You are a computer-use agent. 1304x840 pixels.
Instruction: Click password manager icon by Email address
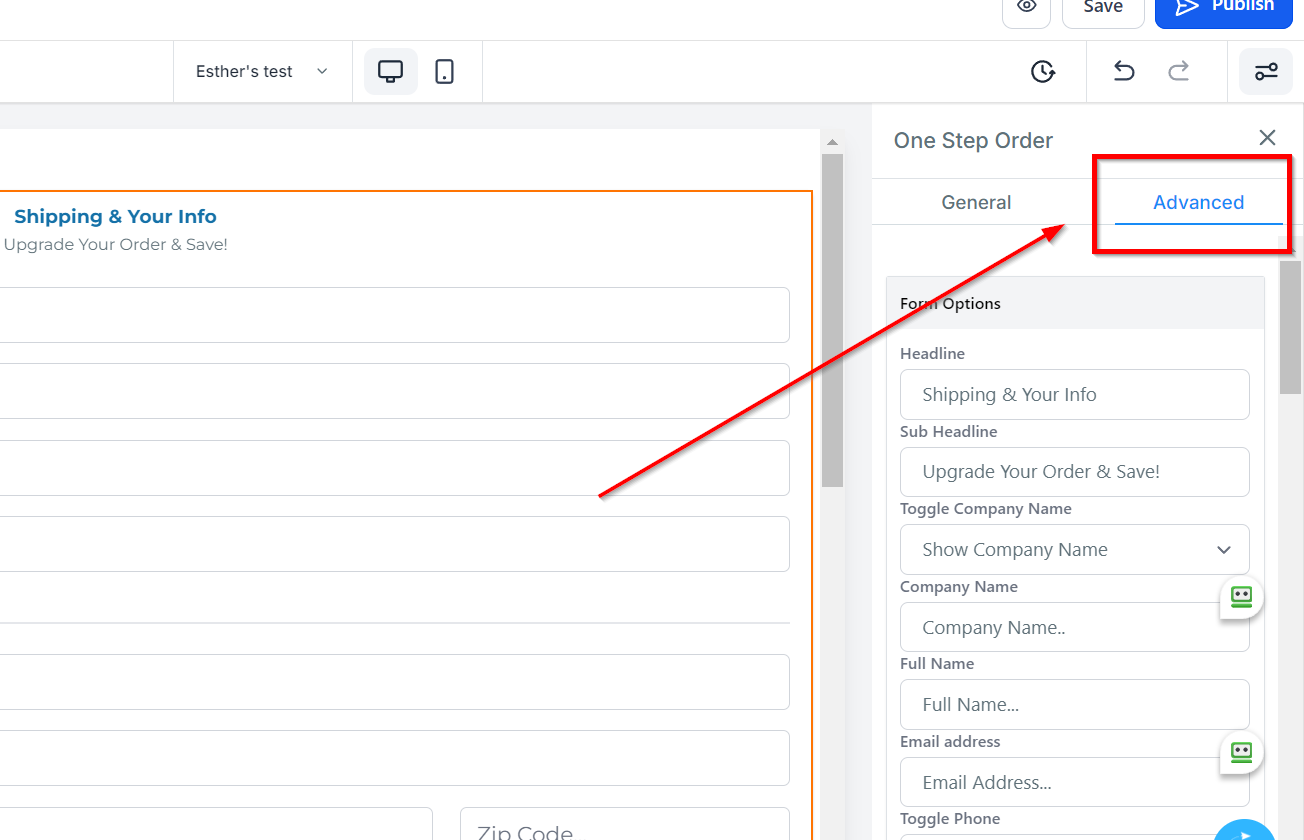pos(1241,752)
